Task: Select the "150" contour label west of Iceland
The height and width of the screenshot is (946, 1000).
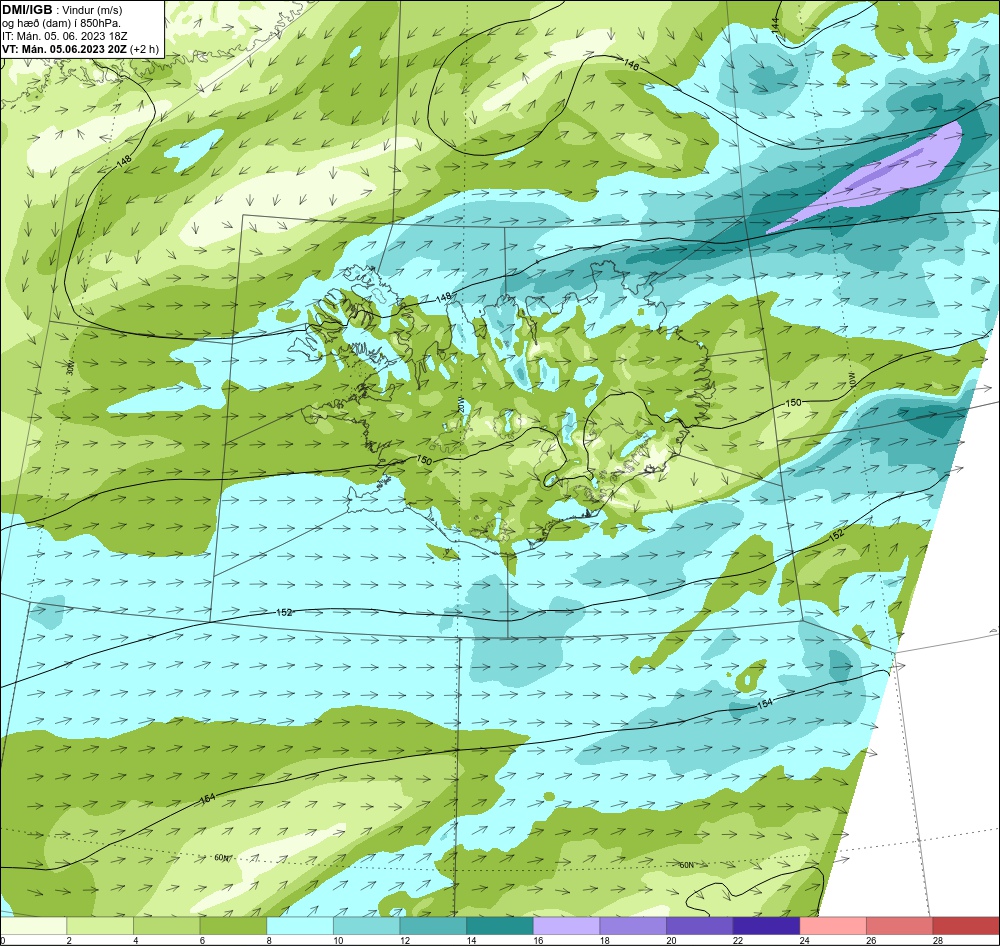Action: pyautogui.click(x=424, y=460)
